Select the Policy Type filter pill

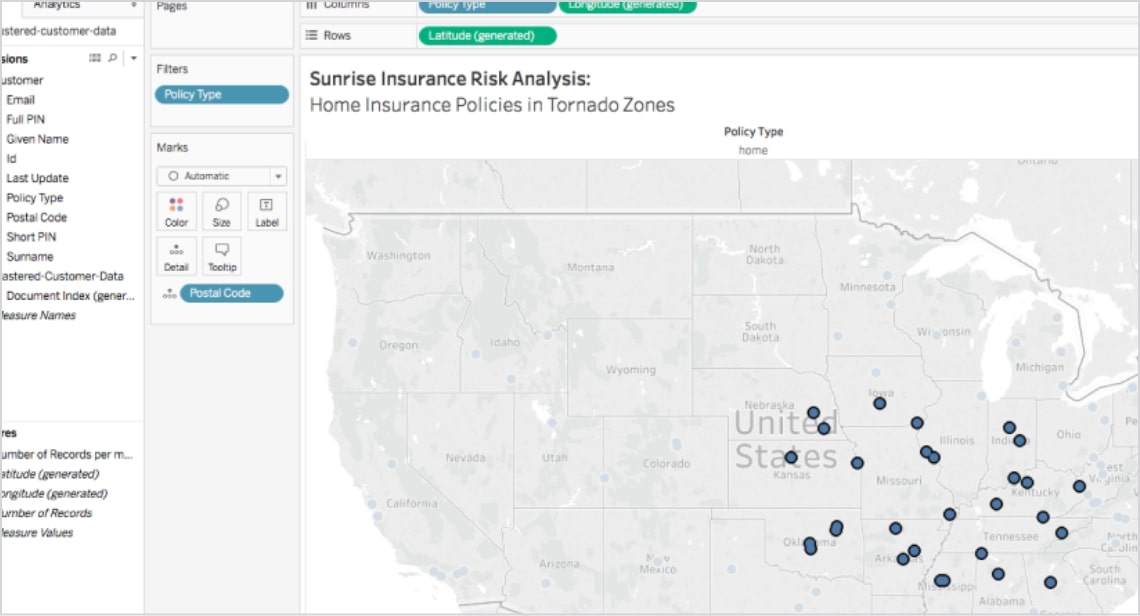[221, 95]
